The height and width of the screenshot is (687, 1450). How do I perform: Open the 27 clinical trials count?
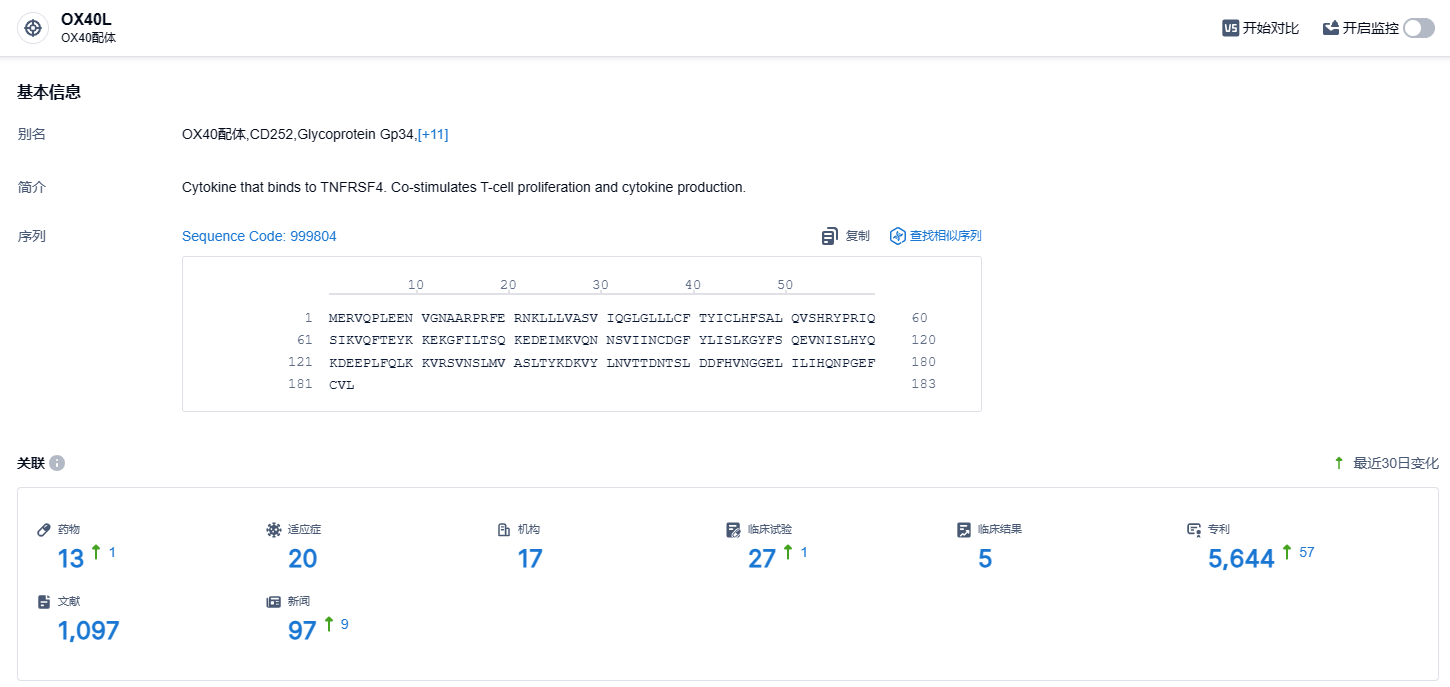click(x=762, y=559)
